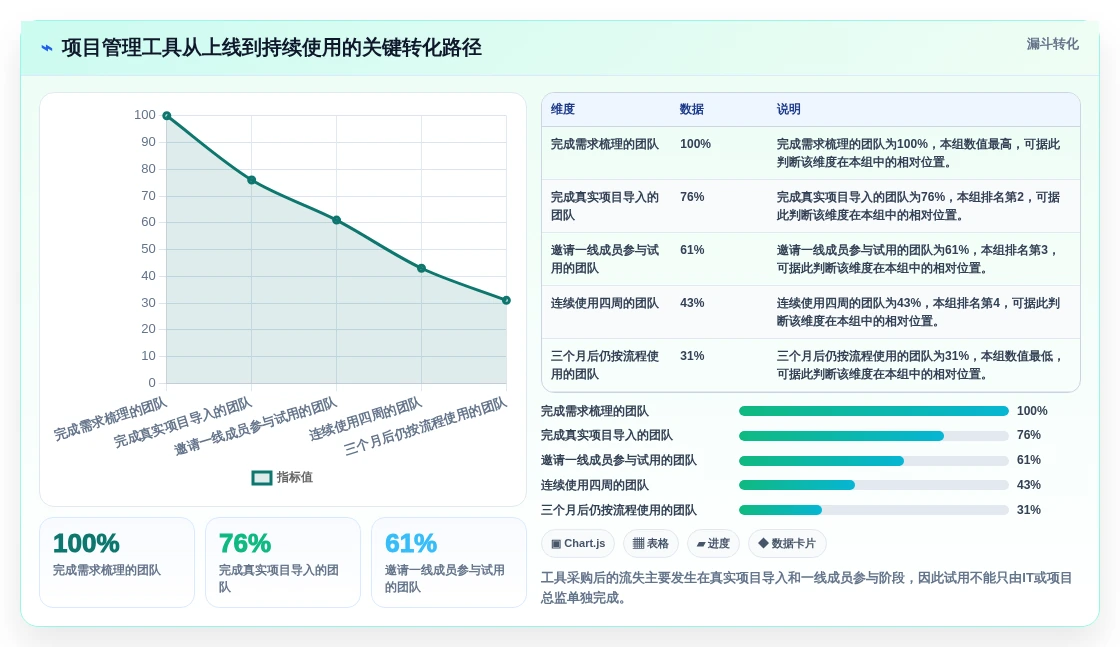Open the 100% data card 完成需求梳理的团队
The width and height of the screenshot is (1120, 647).
[x=117, y=563]
